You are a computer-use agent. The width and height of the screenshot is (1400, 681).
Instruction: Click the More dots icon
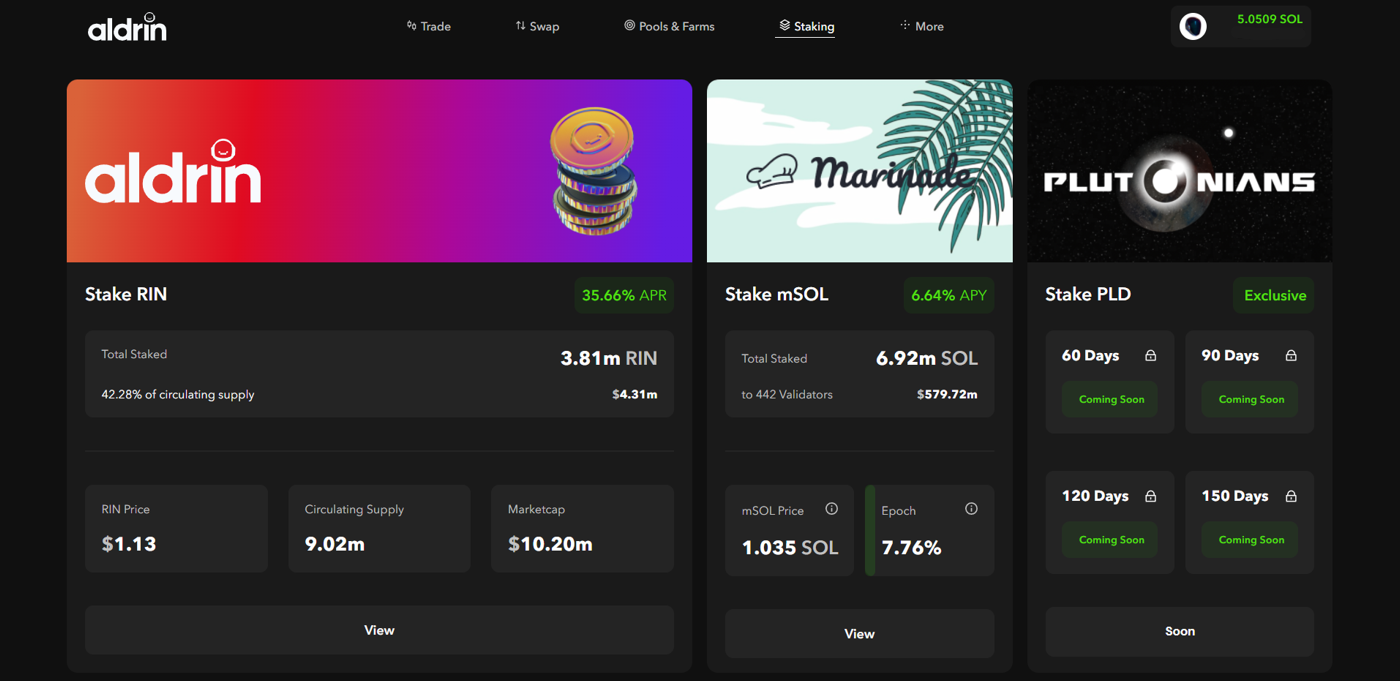tap(905, 25)
